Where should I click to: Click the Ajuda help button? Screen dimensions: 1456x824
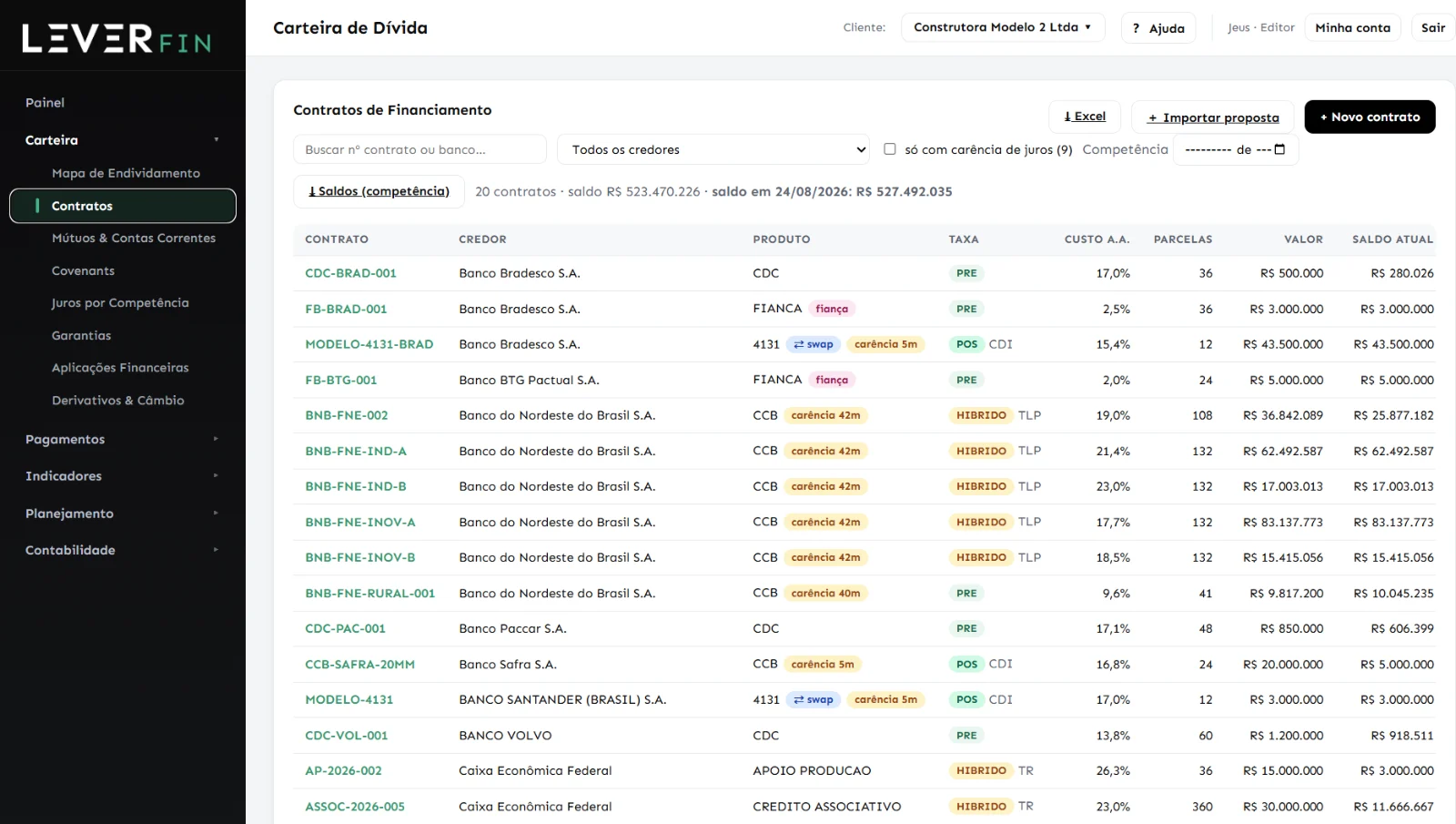pyautogui.click(x=1158, y=28)
